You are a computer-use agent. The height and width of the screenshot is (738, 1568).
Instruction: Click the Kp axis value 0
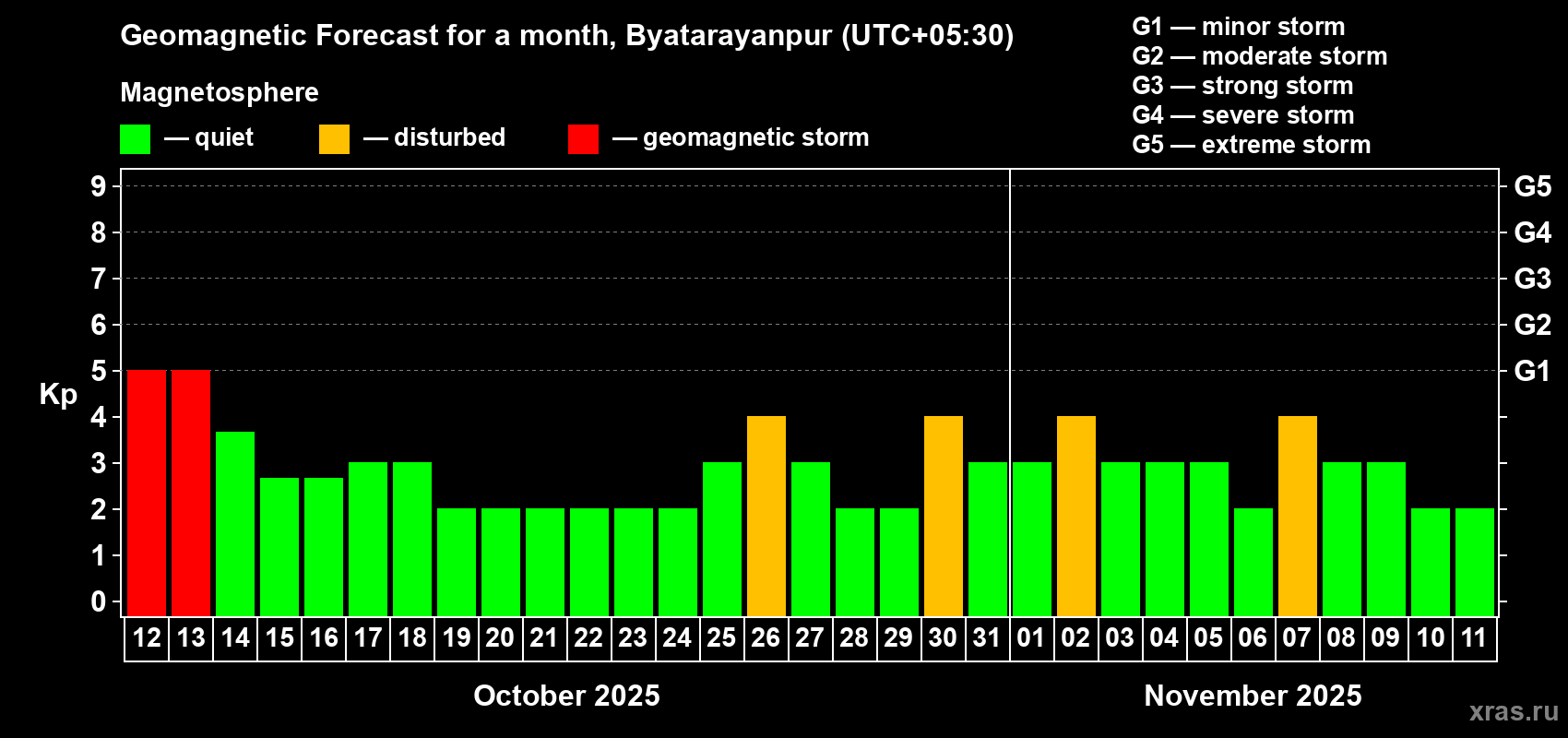99,601
